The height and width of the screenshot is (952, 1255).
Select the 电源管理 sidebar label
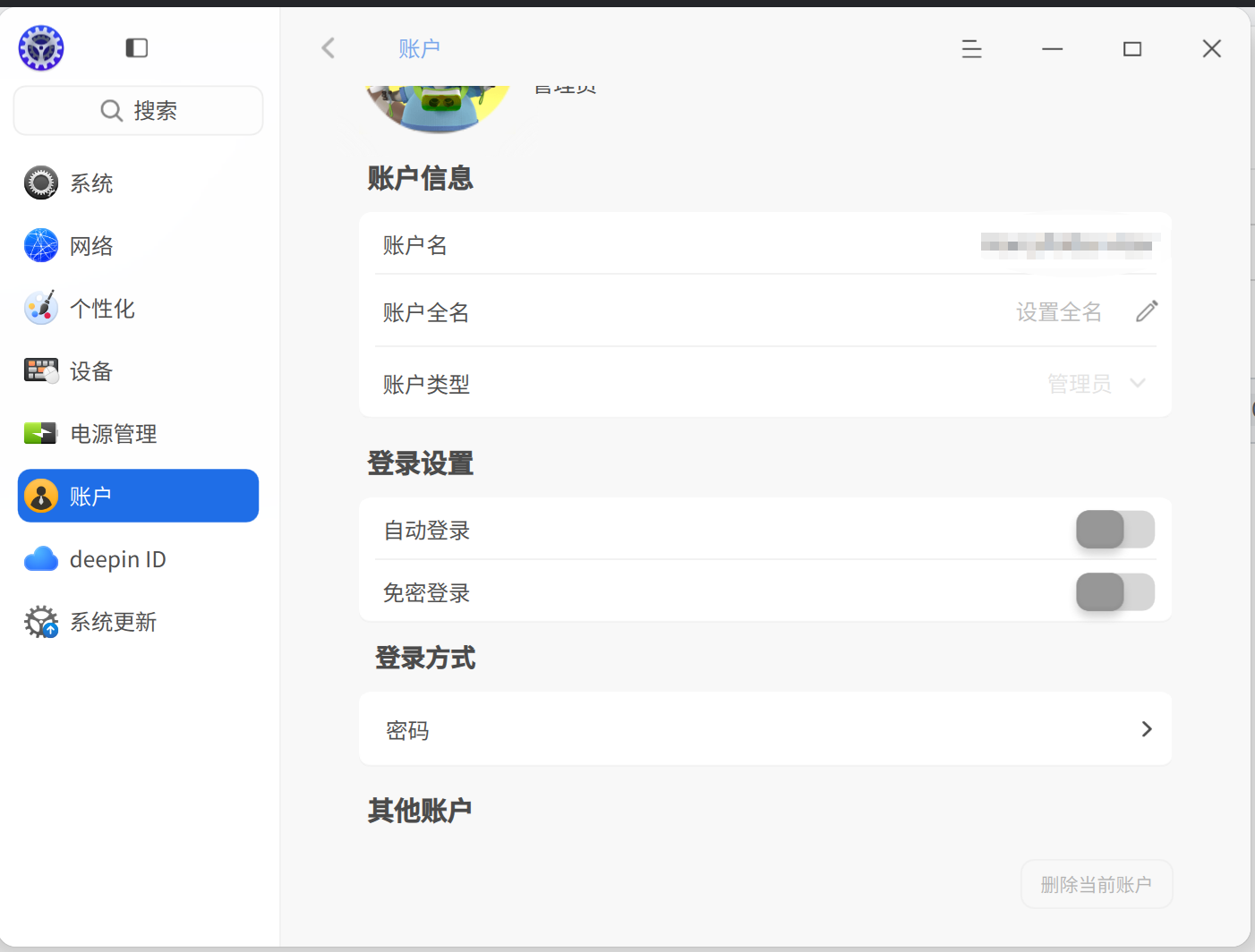pos(114,434)
